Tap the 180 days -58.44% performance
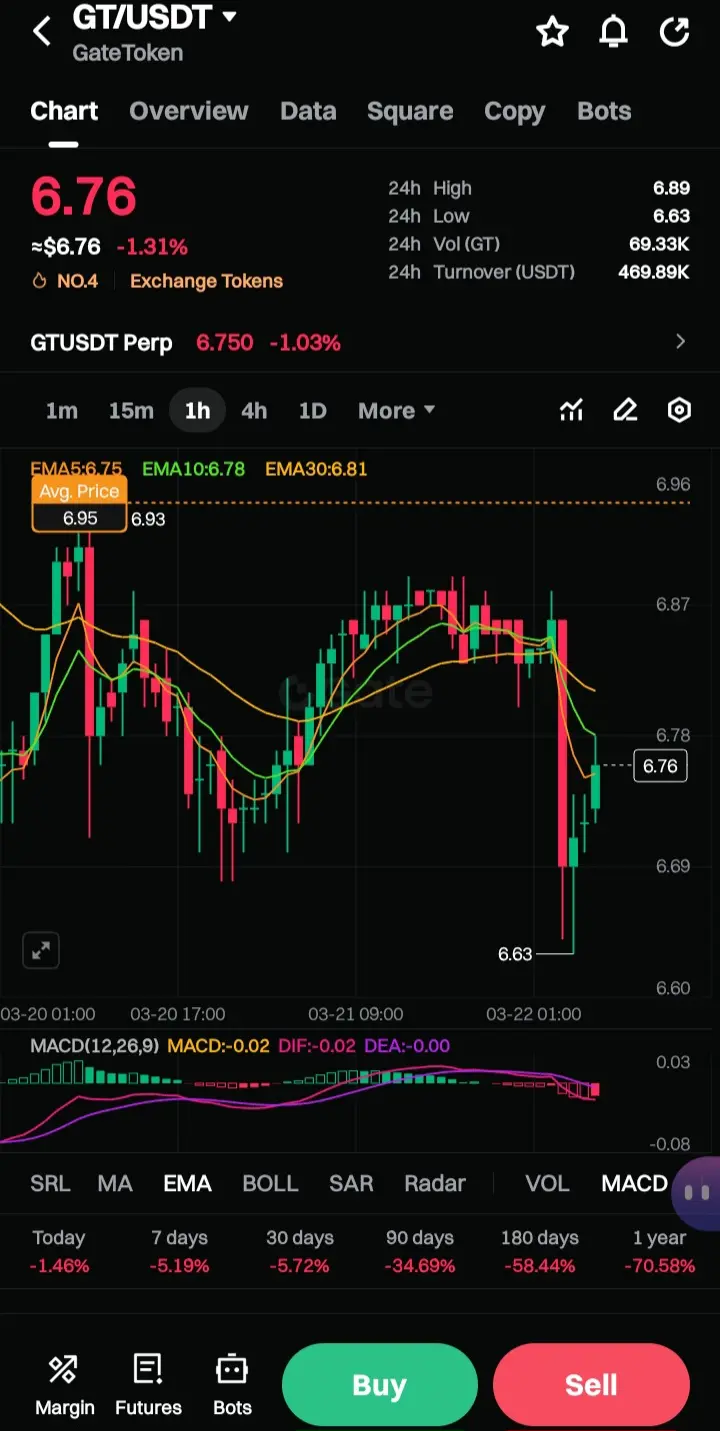The width and height of the screenshot is (720, 1431). coord(540,1252)
